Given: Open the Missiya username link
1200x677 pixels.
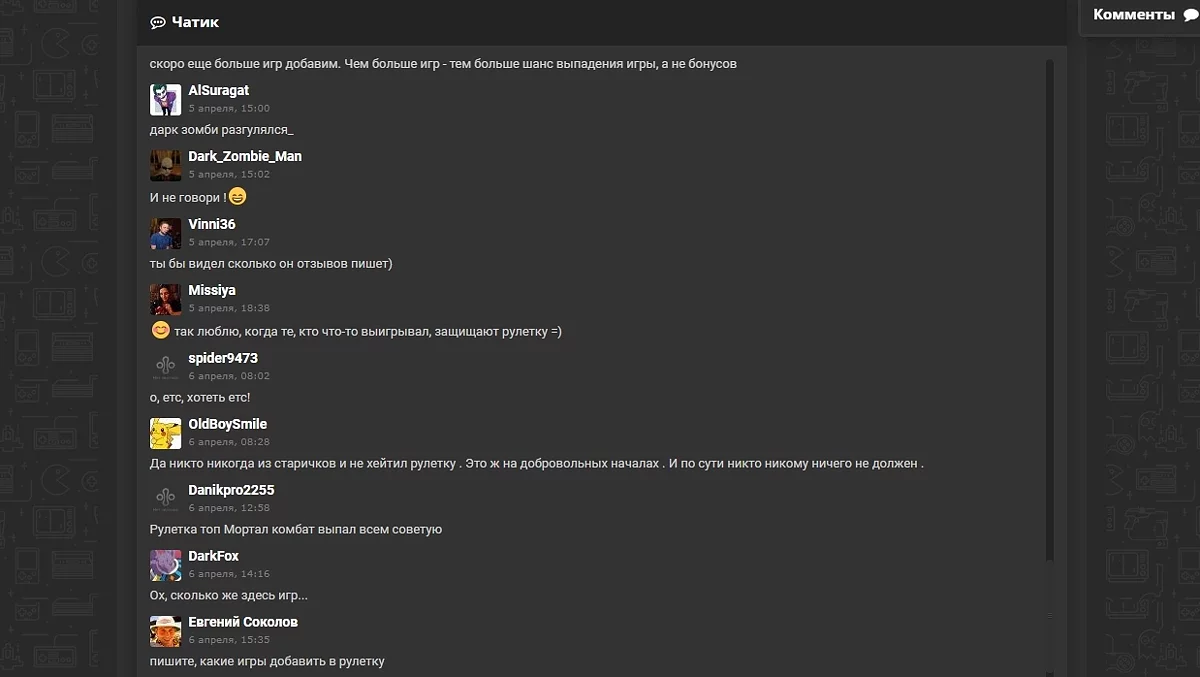Looking at the screenshot, I should click(x=211, y=290).
